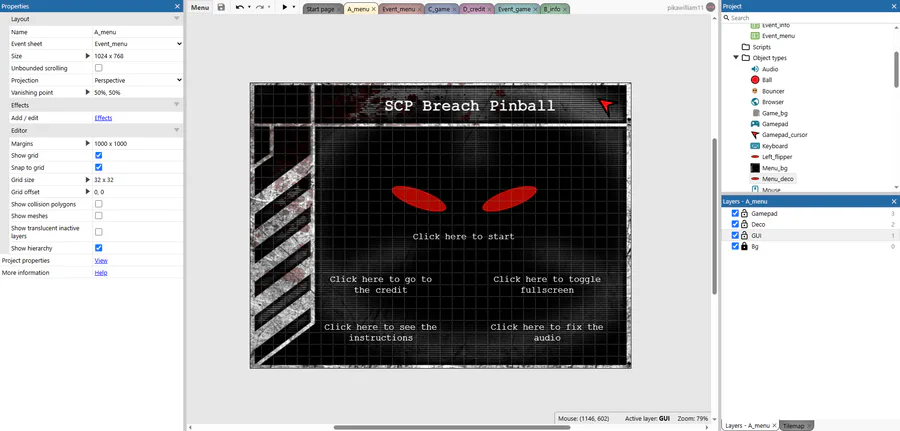Expand the Margins property arrow
The image size is (900, 431).
(88, 143)
